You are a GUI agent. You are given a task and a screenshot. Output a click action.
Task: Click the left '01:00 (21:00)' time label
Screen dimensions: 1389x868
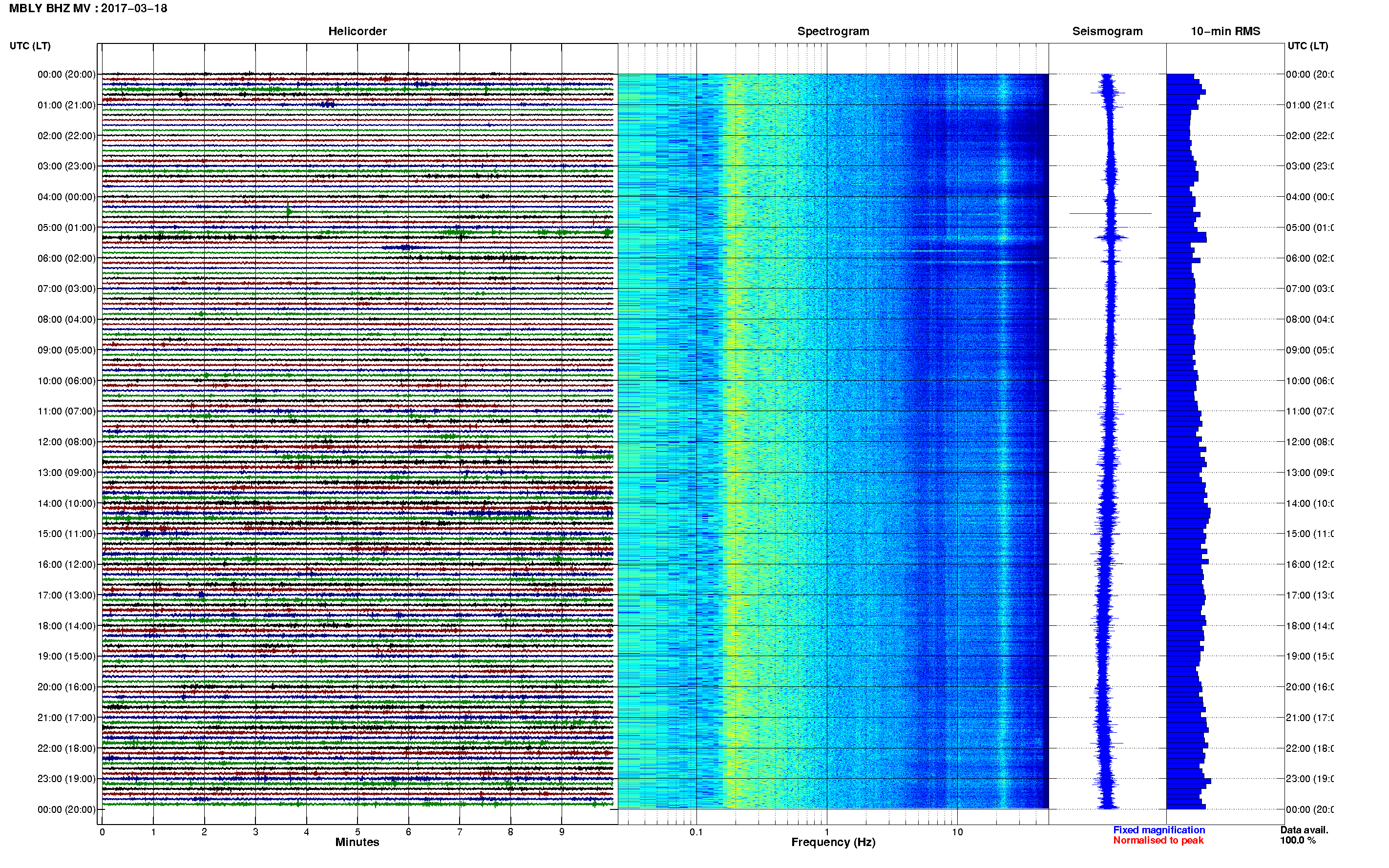click(x=66, y=105)
